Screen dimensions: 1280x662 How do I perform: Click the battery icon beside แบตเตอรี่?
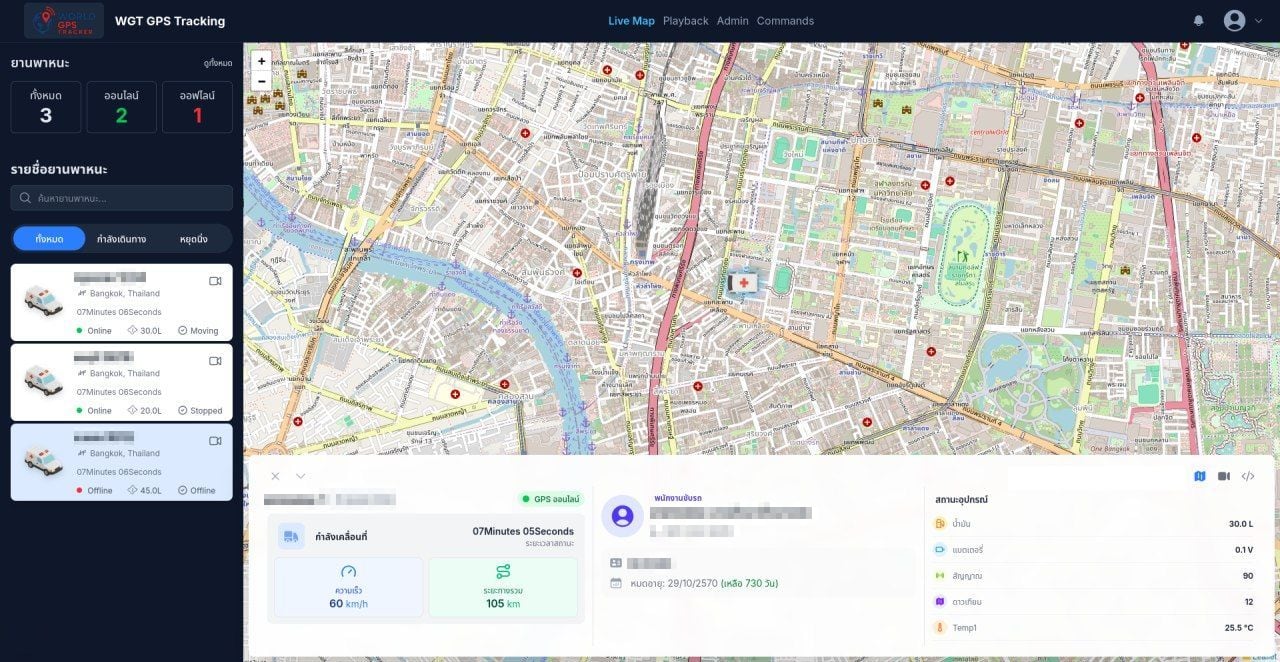point(940,549)
